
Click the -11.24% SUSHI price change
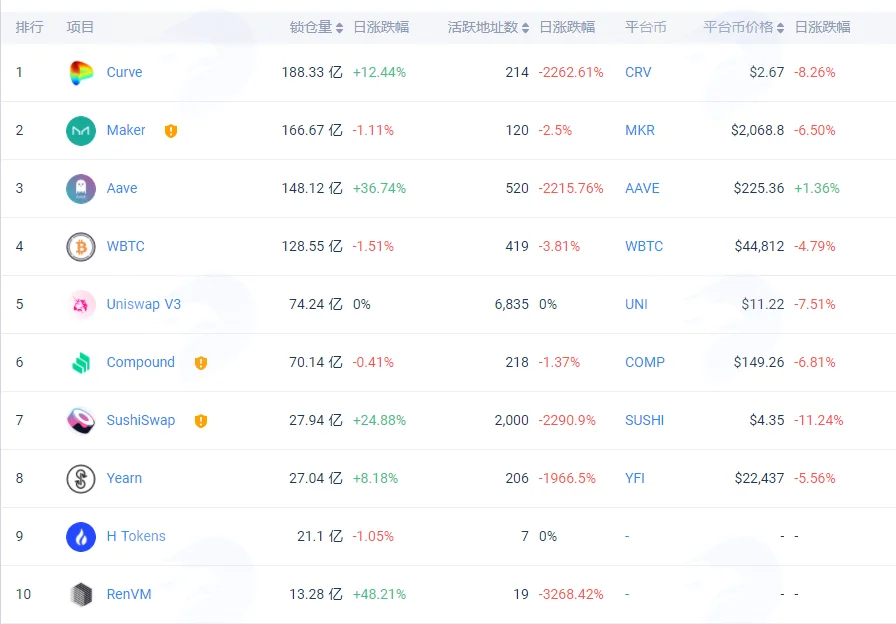819,421
